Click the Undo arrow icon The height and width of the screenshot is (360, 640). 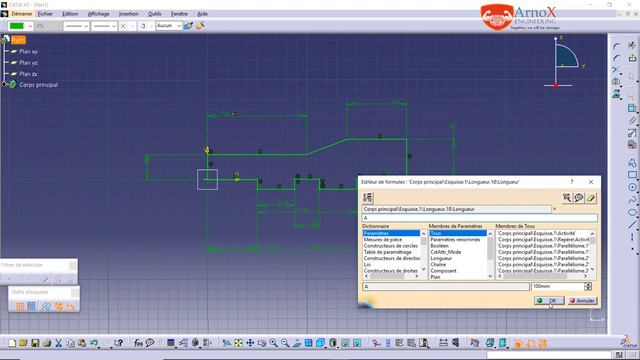94,343
